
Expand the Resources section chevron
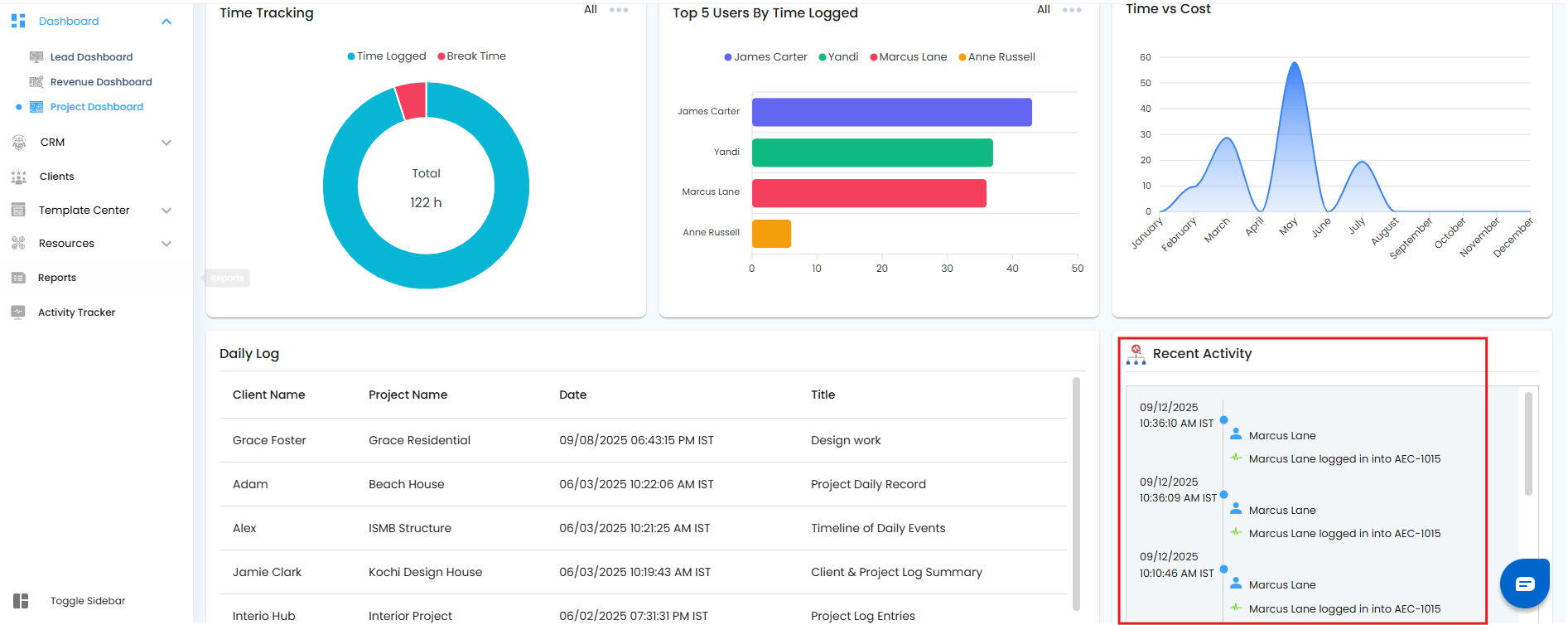click(166, 244)
